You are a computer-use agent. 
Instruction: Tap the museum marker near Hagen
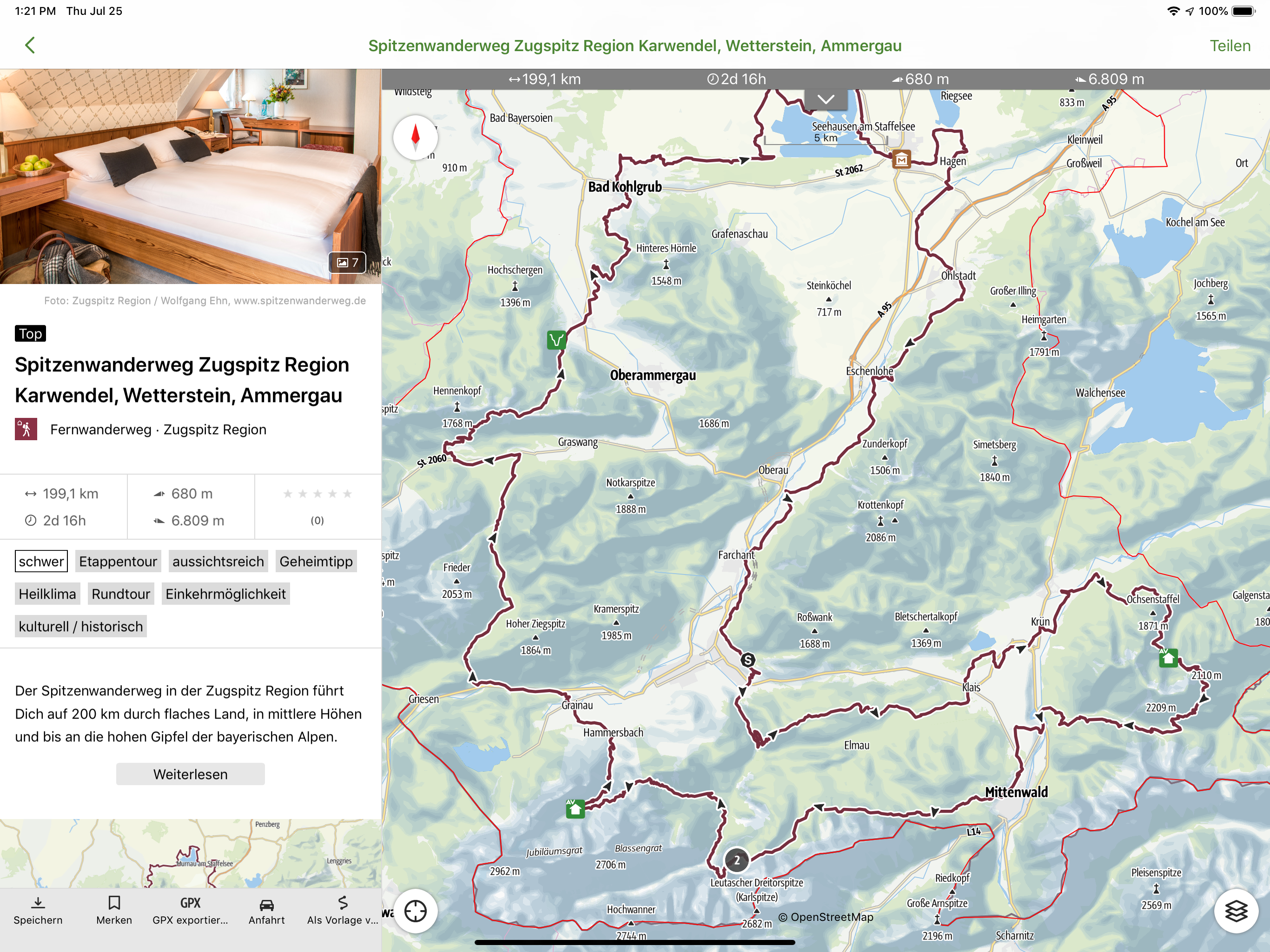901,159
